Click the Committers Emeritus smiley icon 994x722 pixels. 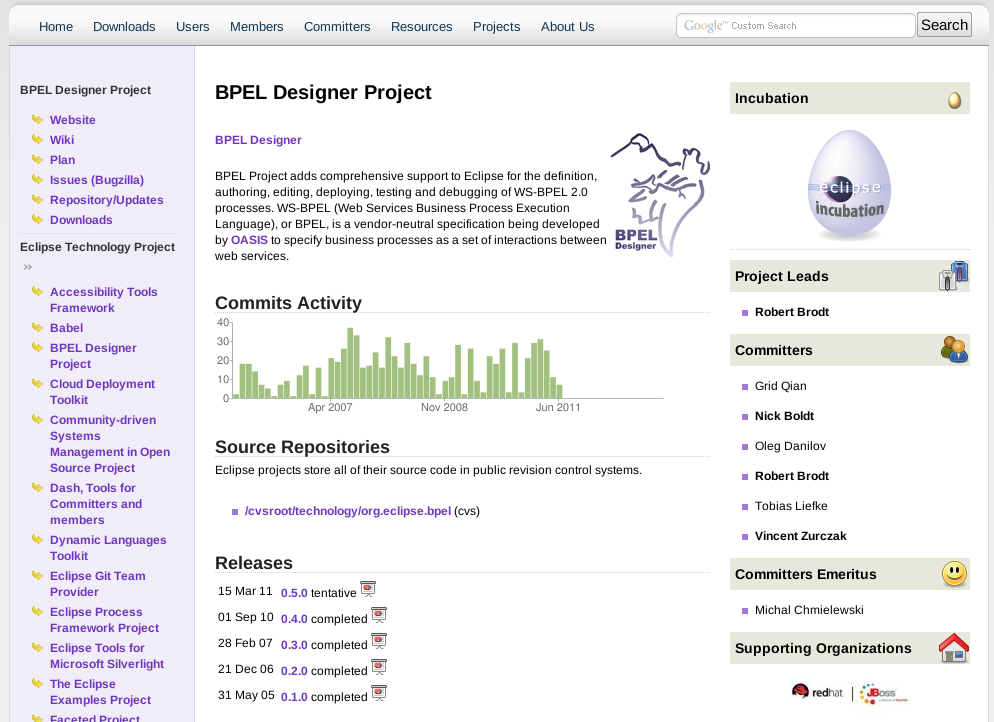coord(954,574)
